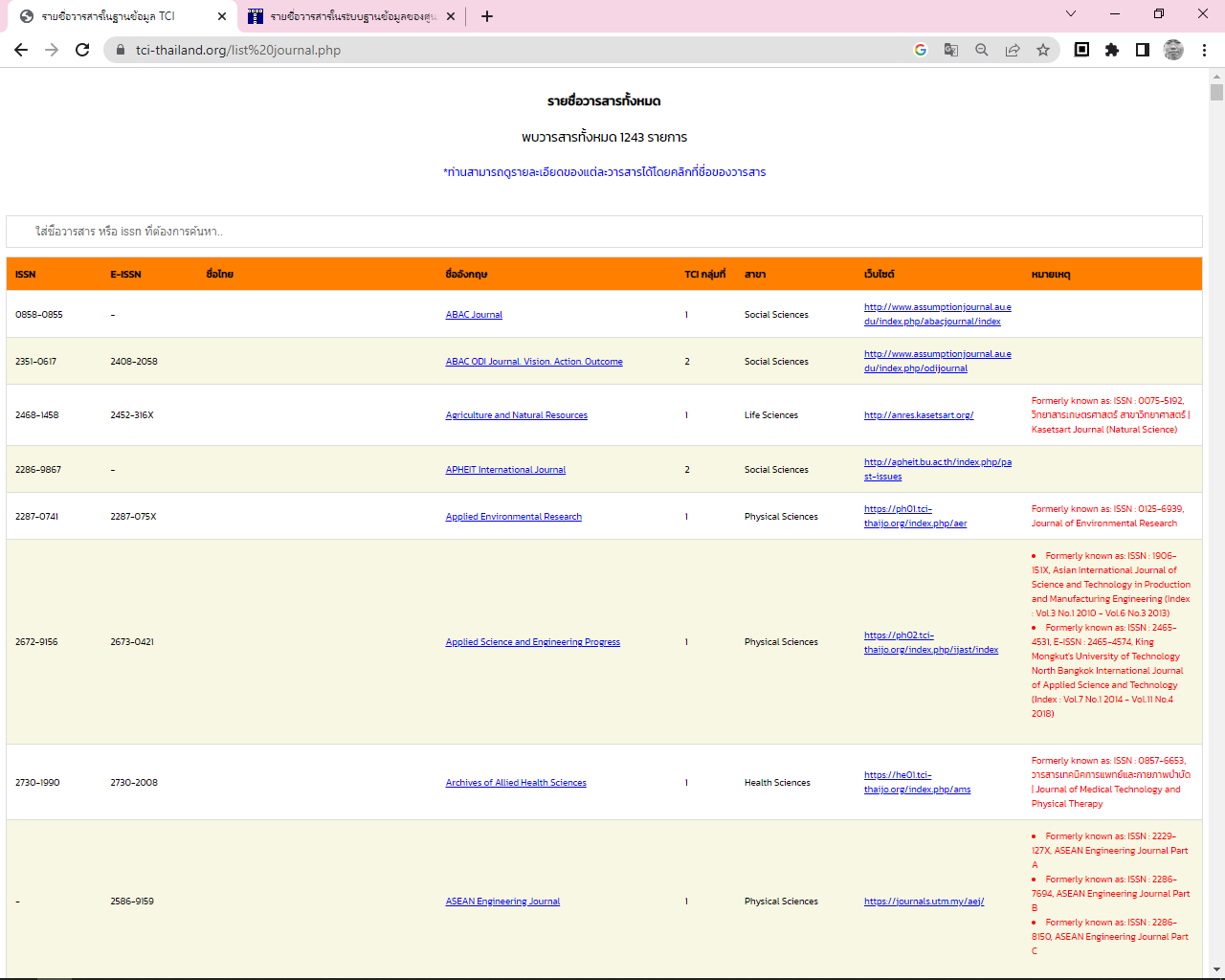Screen dimensions: 1225x980
Task: Visit the anres.kasetsart.org website link
Action: pyautogui.click(x=918, y=415)
